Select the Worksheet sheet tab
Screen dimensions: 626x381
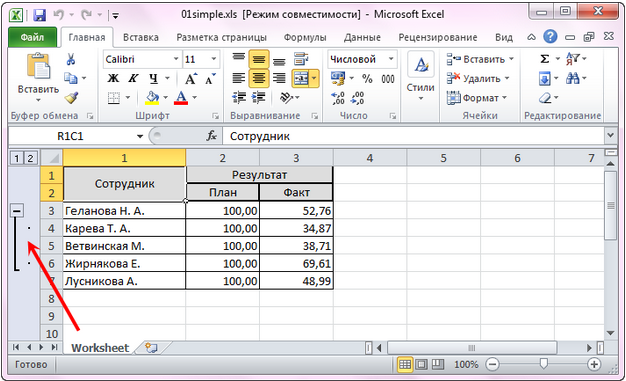pyautogui.click(x=100, y=348)
